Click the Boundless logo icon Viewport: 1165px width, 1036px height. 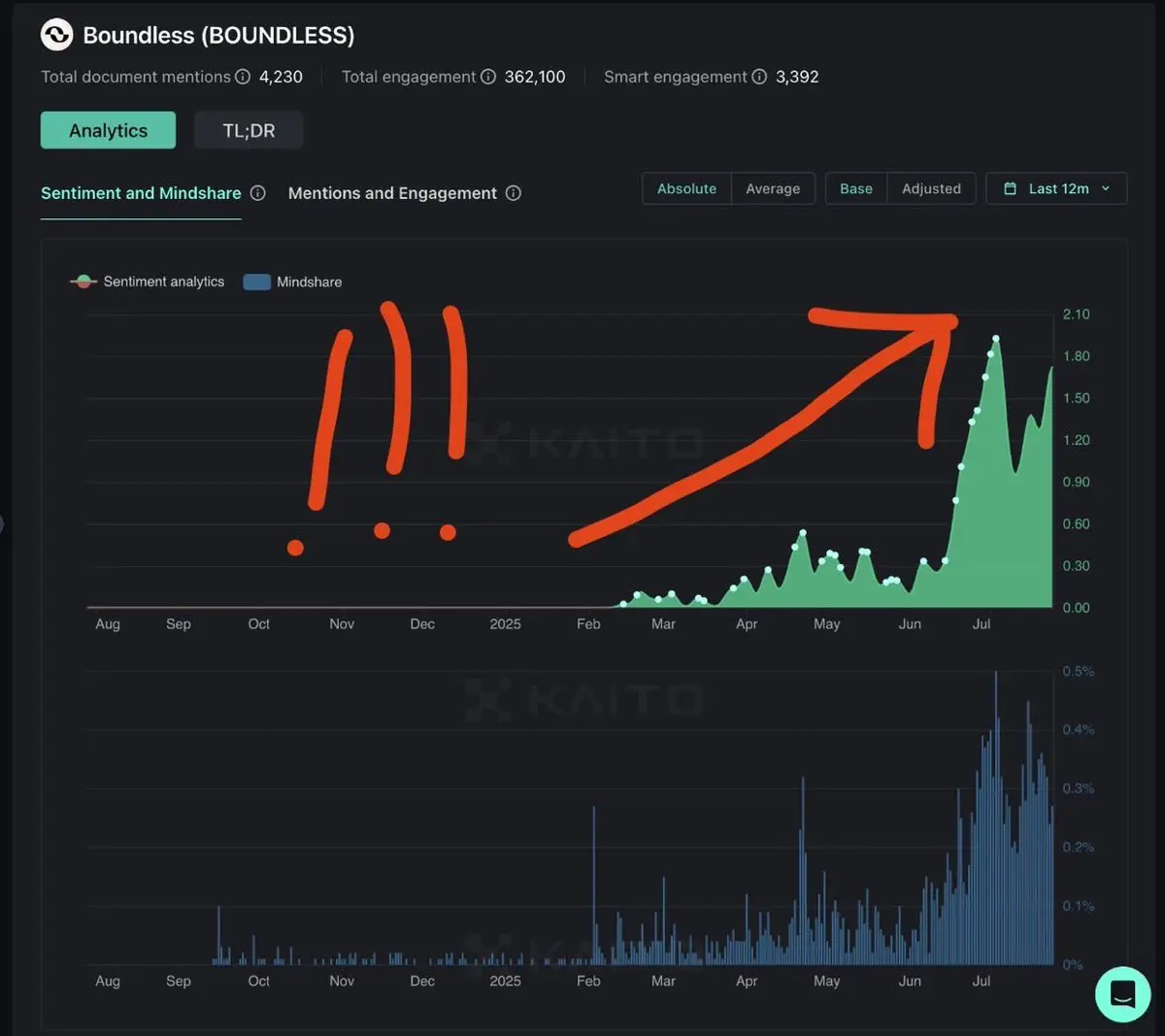[56, 35]
